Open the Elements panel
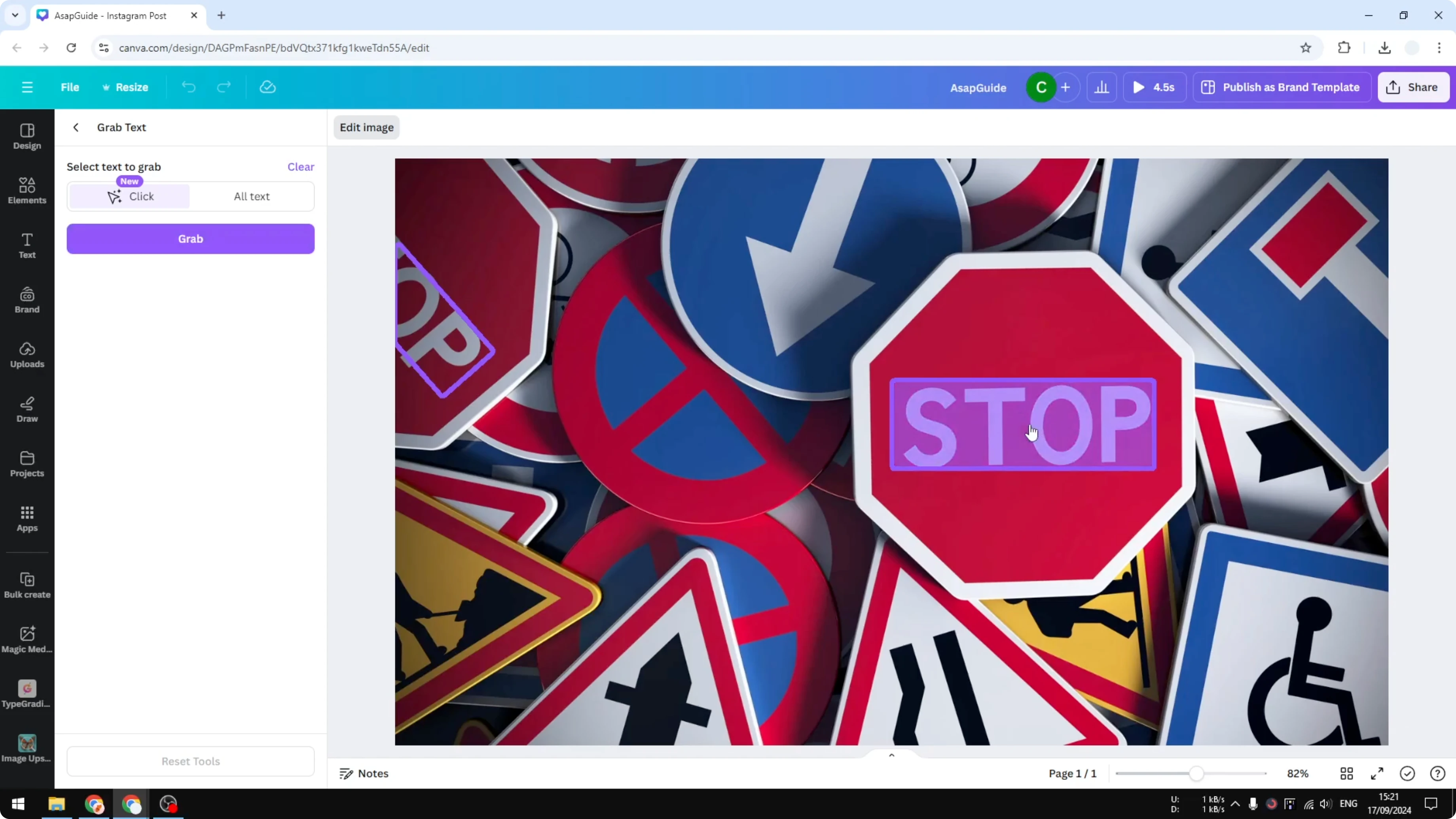The width and height of the screenshot is (1456, 819). pos(27,191)
